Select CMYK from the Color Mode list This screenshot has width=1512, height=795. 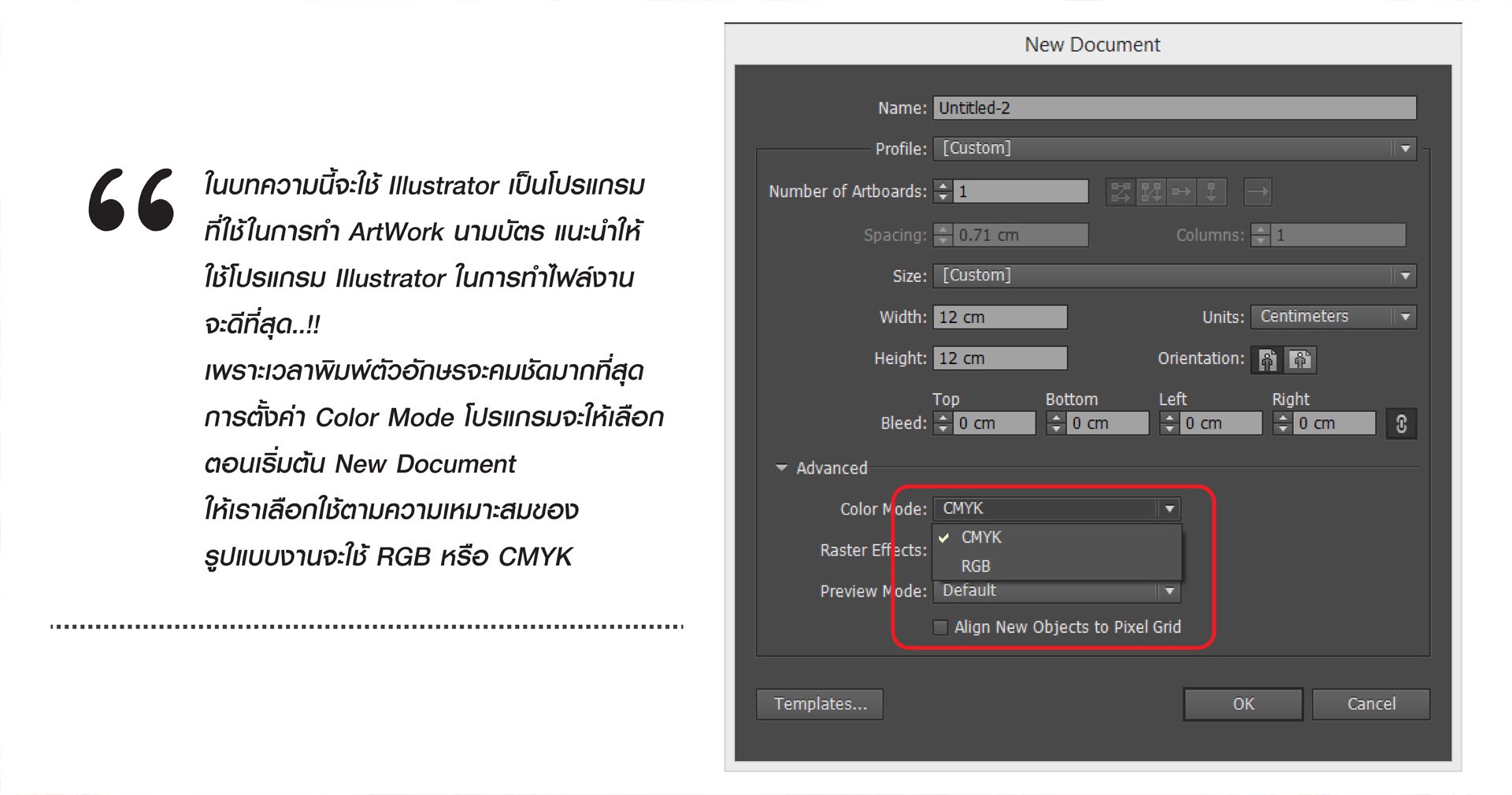coord(981,537)
